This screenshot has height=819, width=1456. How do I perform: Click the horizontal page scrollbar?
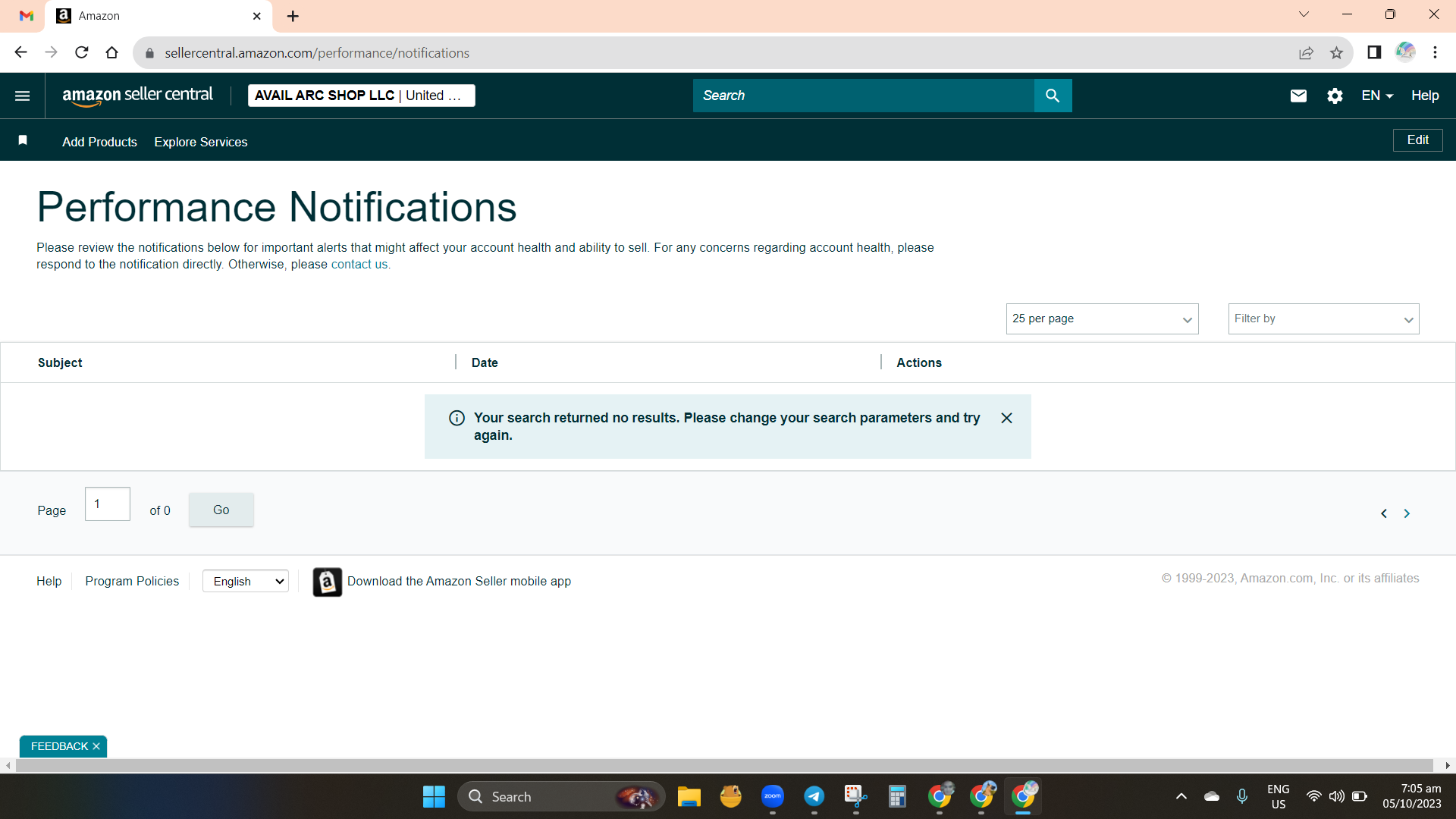click(x=724, y=766)
